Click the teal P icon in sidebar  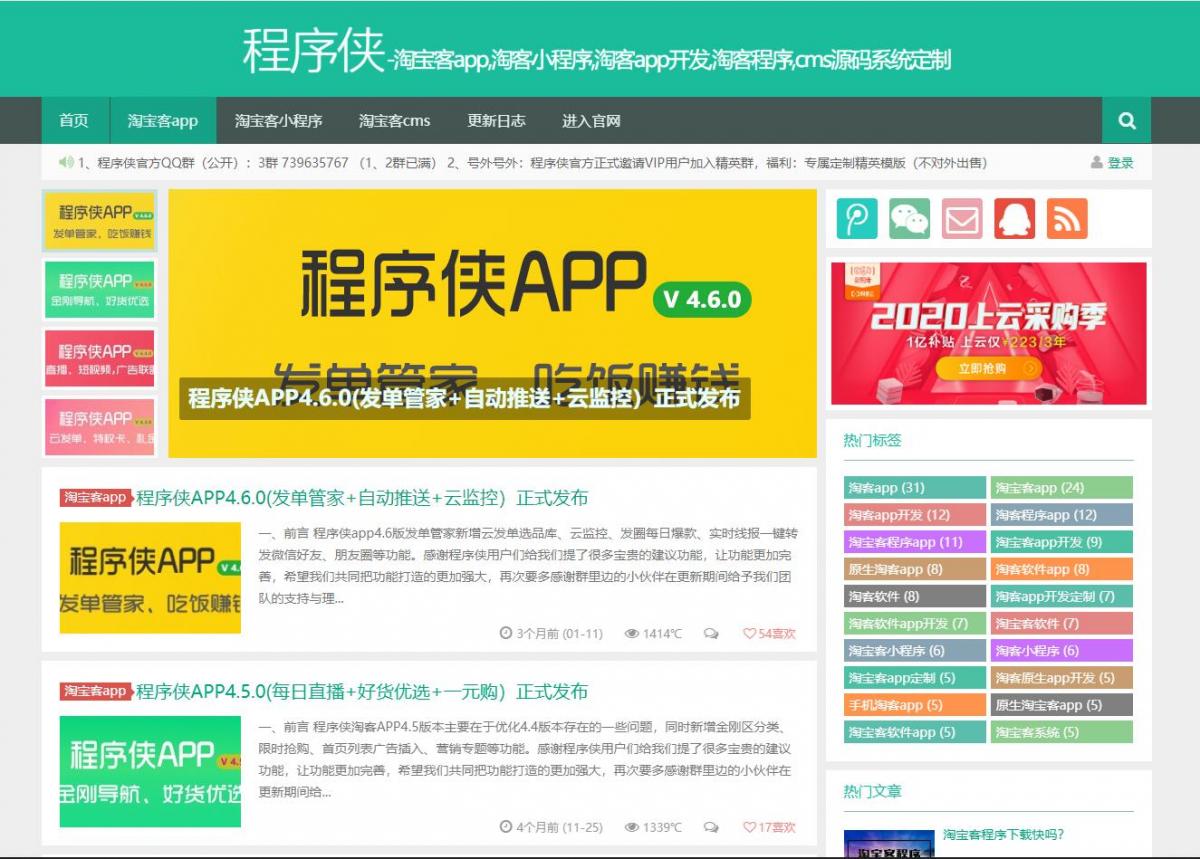pyautogui.click(x=857, y=219)
